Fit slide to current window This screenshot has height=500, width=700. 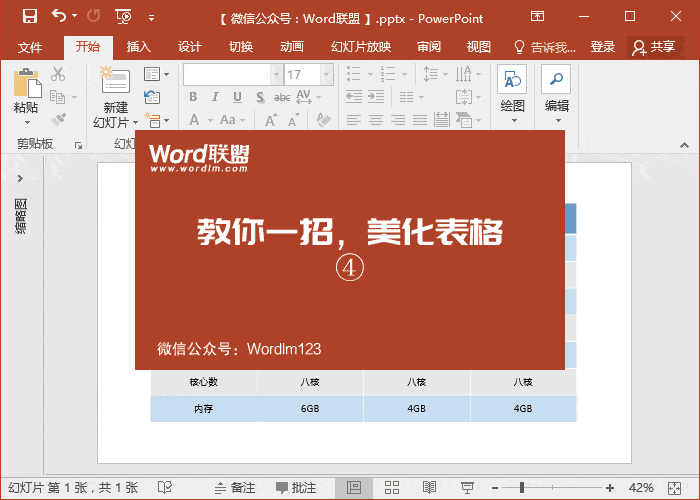coord(675,488)
